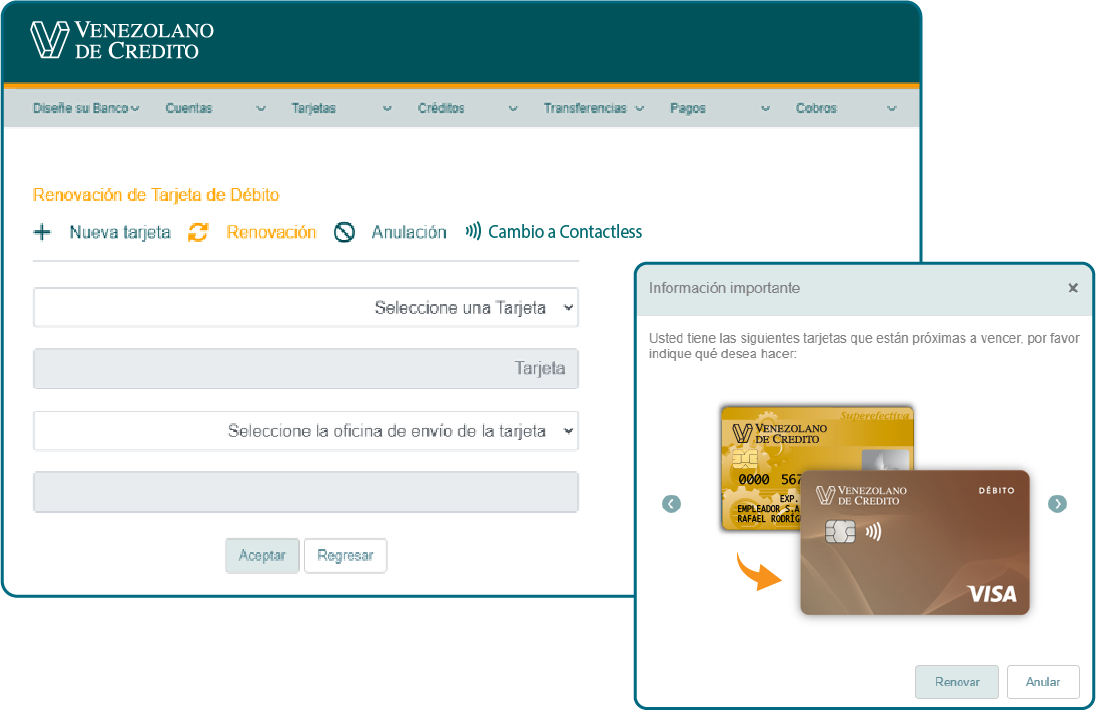Screen dimensions: 1096x711
Task: Expand chevron next to Pagos
Action: [765, 108]
